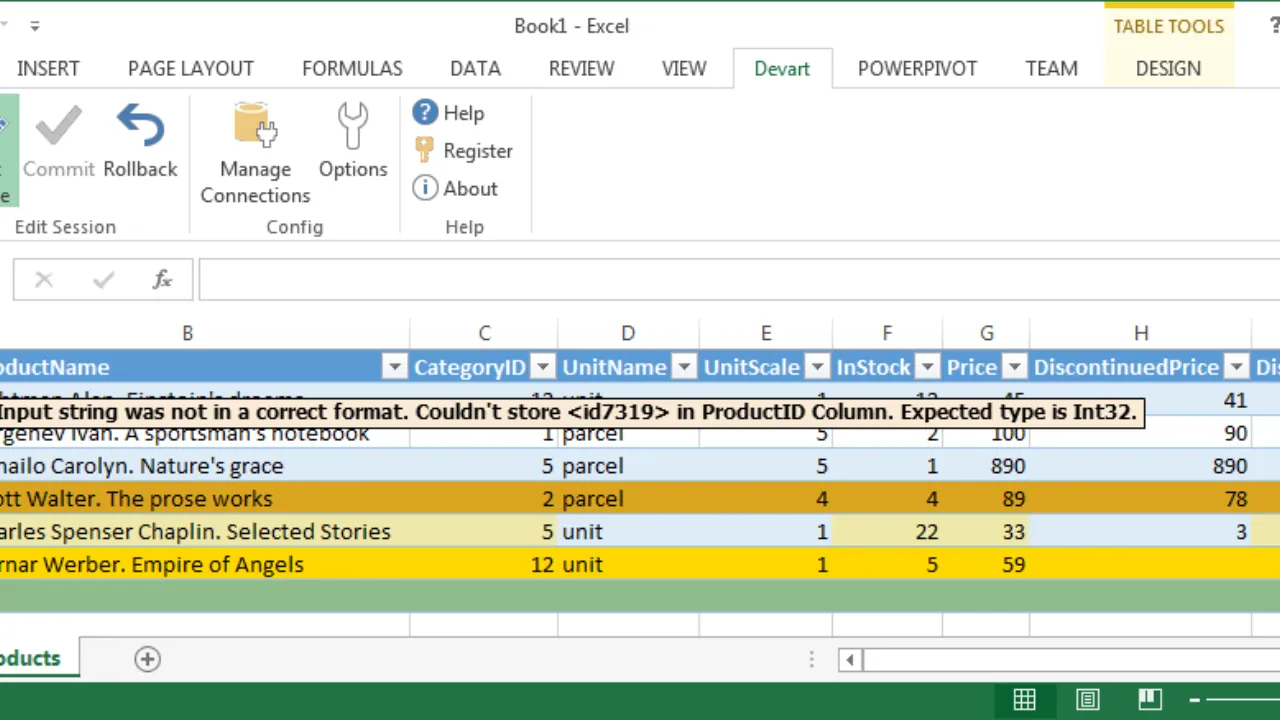Open UnitName column filter dropdown
1280x720 pixels.
tap(684, 367)
